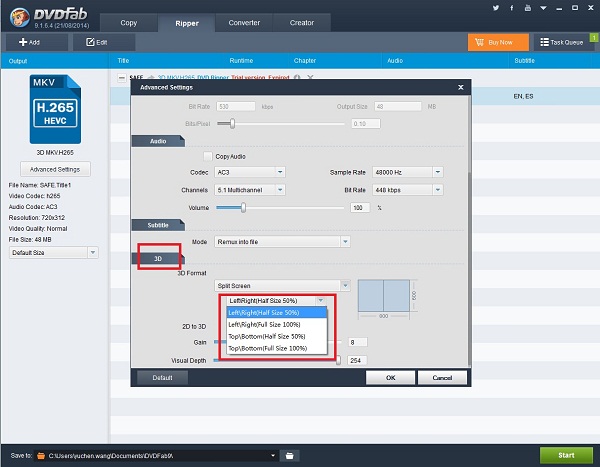
Task: Click the Visual Depth value field
Action: (x=357, y=360)
